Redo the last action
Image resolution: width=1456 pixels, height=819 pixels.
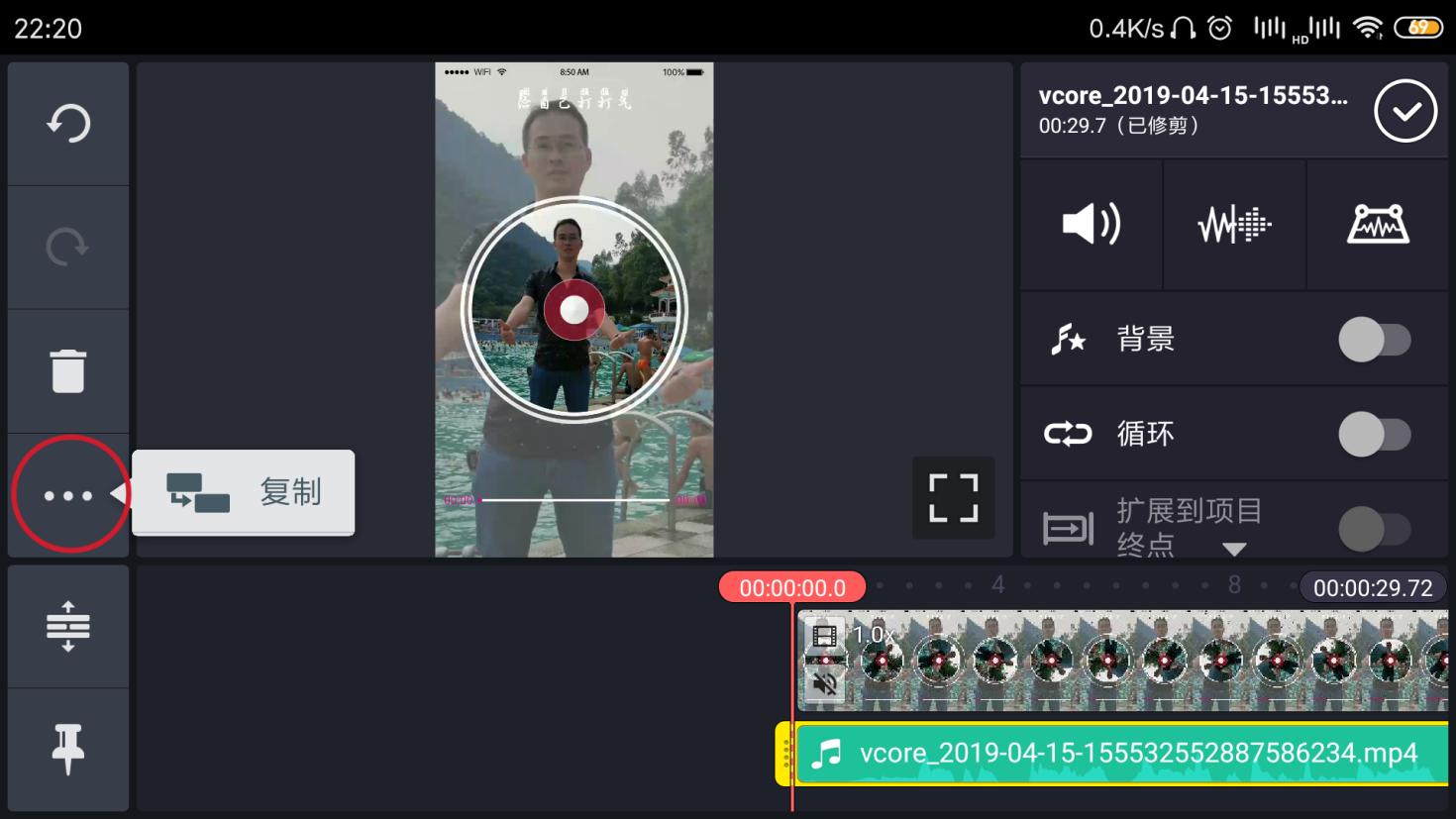(67, 247)
